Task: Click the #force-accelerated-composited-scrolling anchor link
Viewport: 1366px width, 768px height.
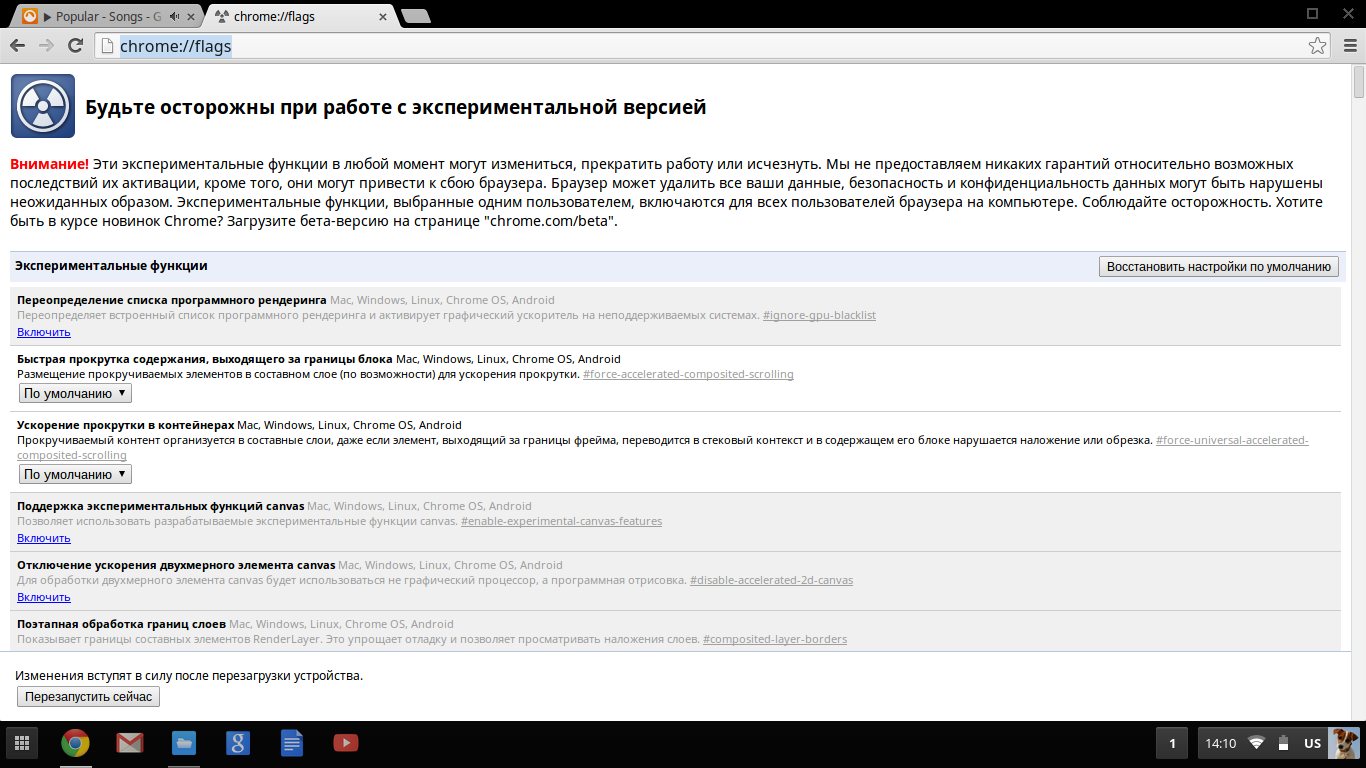Action: (x=688, y=374)
